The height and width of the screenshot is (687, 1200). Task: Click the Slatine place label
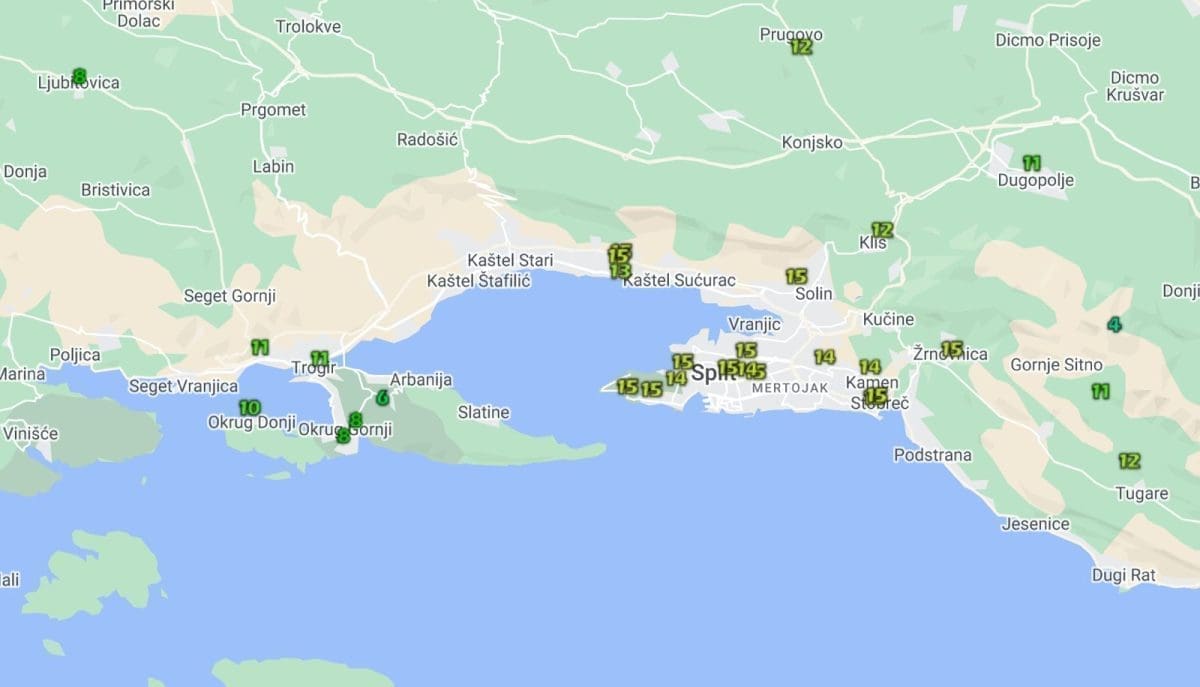pos(483,412)
